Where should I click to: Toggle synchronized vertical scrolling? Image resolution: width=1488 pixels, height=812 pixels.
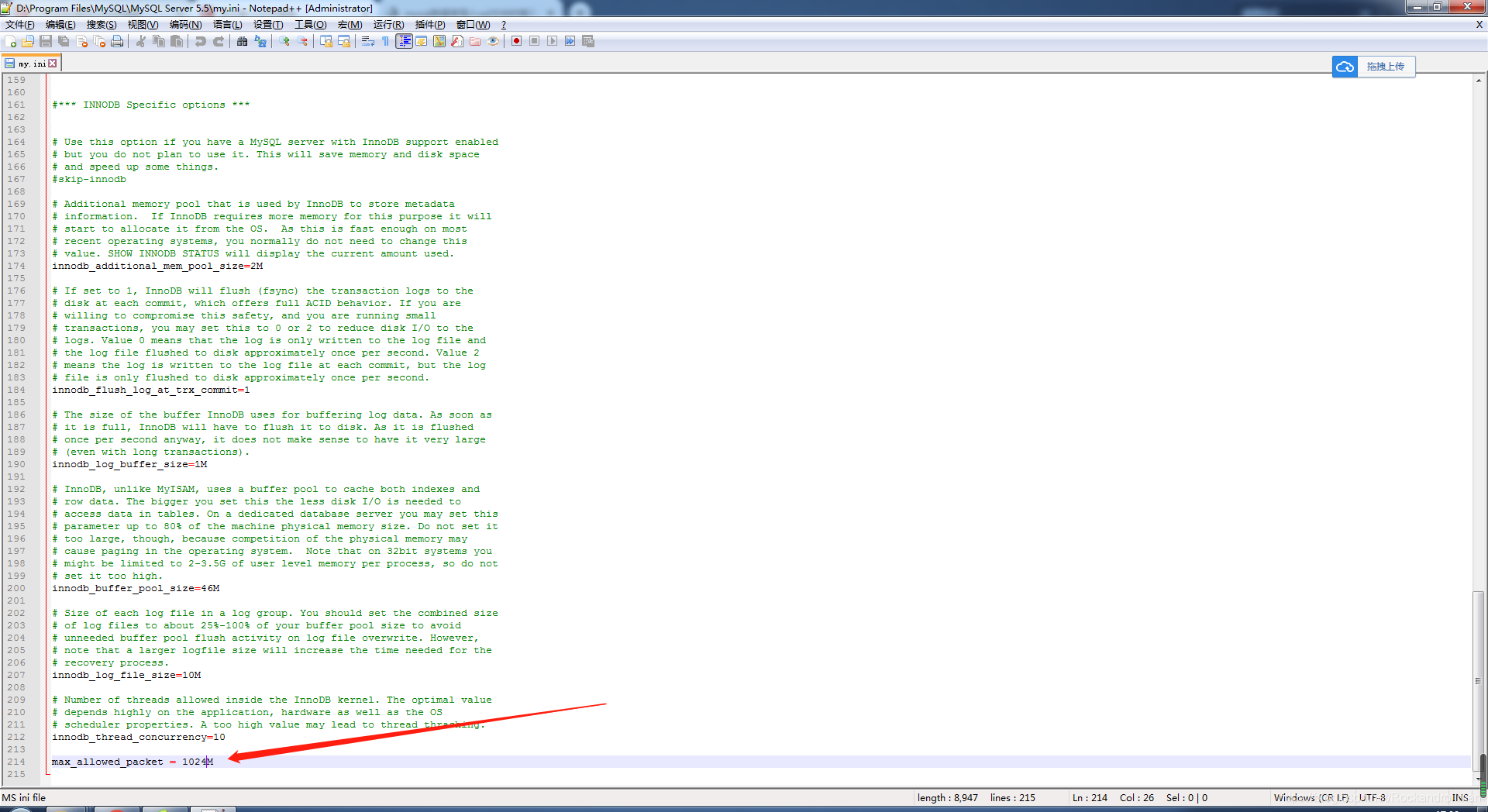coord(326,41)
